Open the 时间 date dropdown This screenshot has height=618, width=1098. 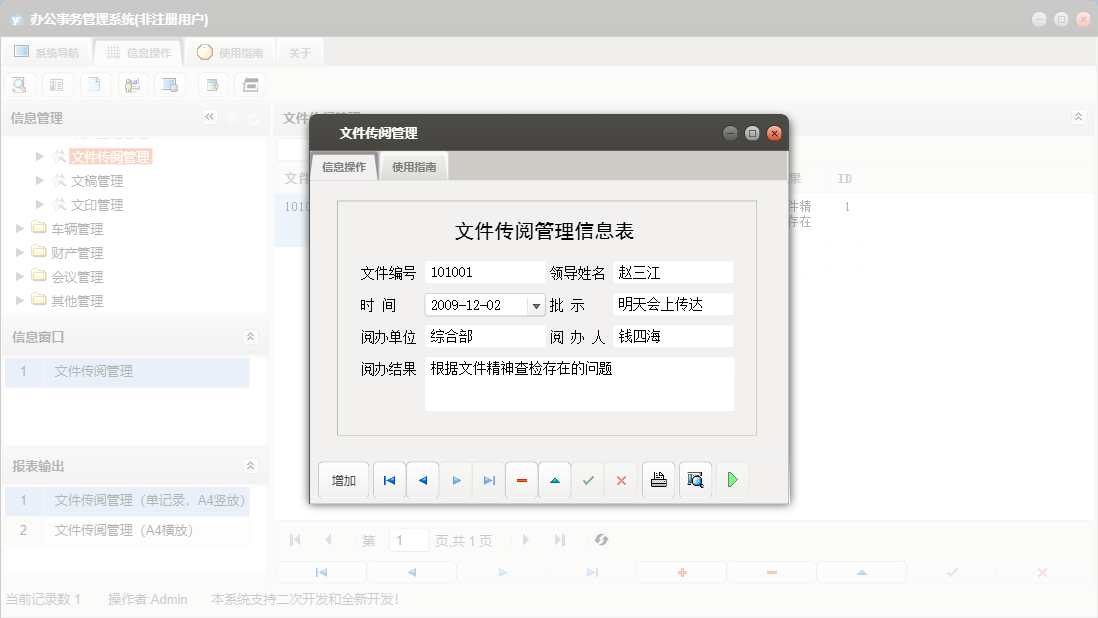(x=537, y=305)
